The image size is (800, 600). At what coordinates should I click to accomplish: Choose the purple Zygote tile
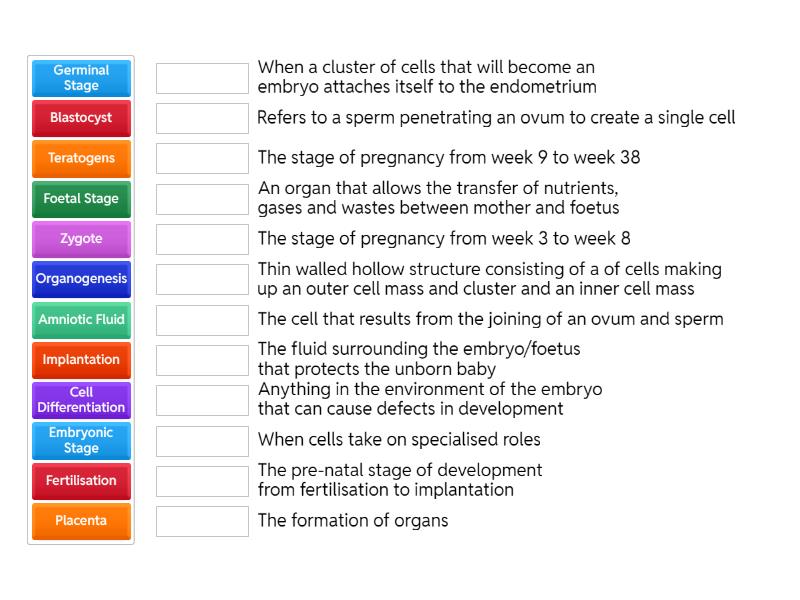coord(81,239)
